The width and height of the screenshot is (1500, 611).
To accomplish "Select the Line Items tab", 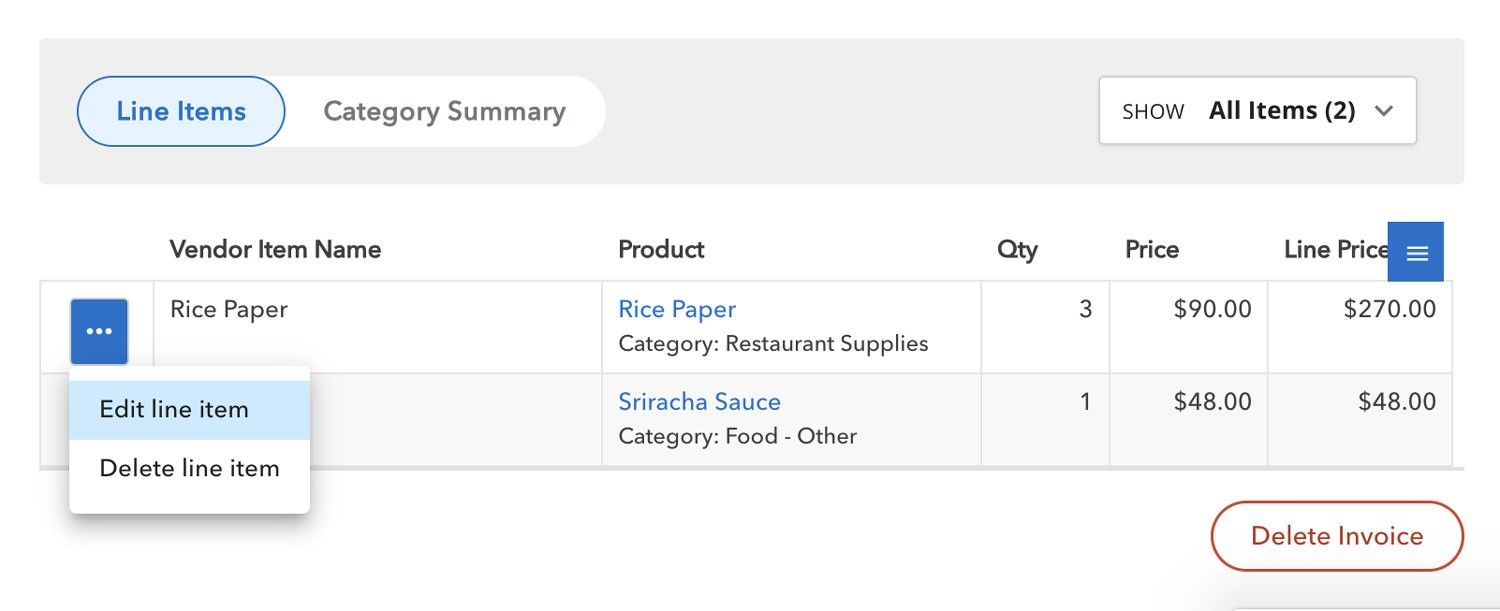I will coord(181,111).
